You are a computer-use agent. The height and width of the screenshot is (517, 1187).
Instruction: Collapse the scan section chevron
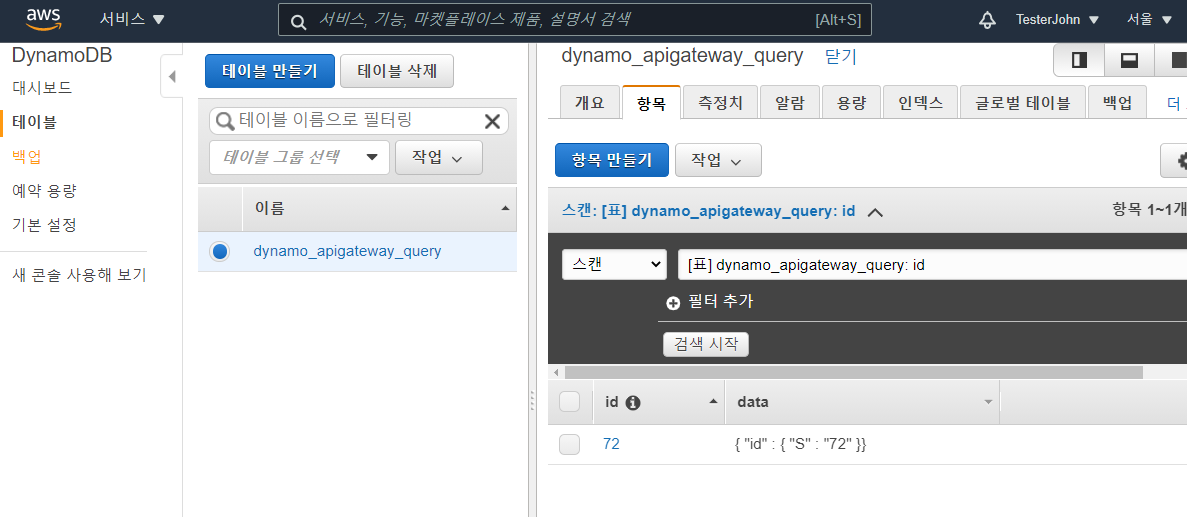click(x=875, y=212)
